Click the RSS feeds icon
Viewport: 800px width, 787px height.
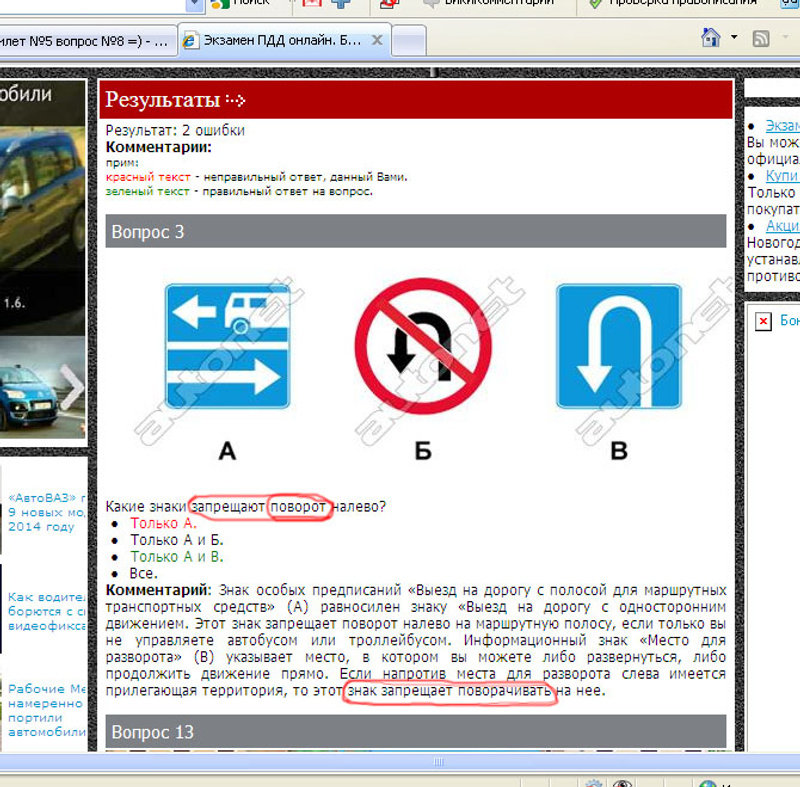[x=761, y=38]
